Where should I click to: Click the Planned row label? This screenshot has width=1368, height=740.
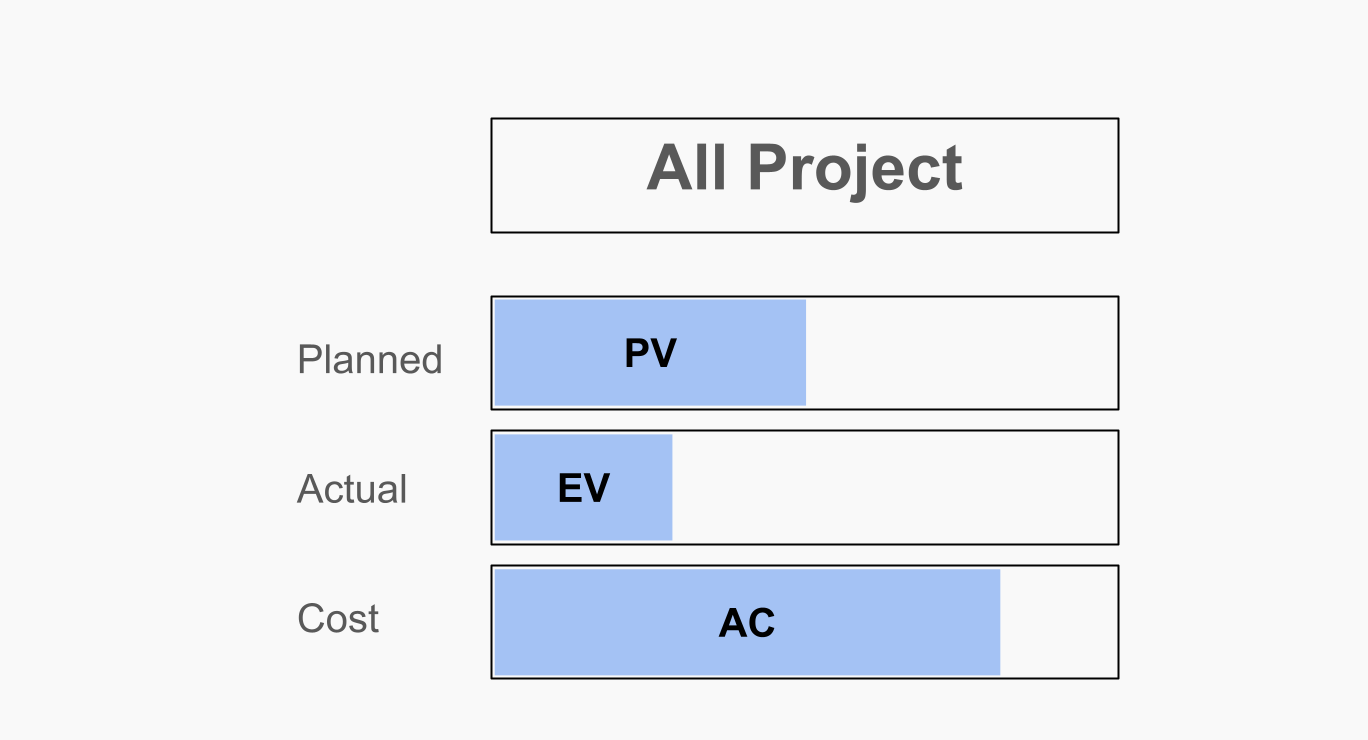coord(369,360)
